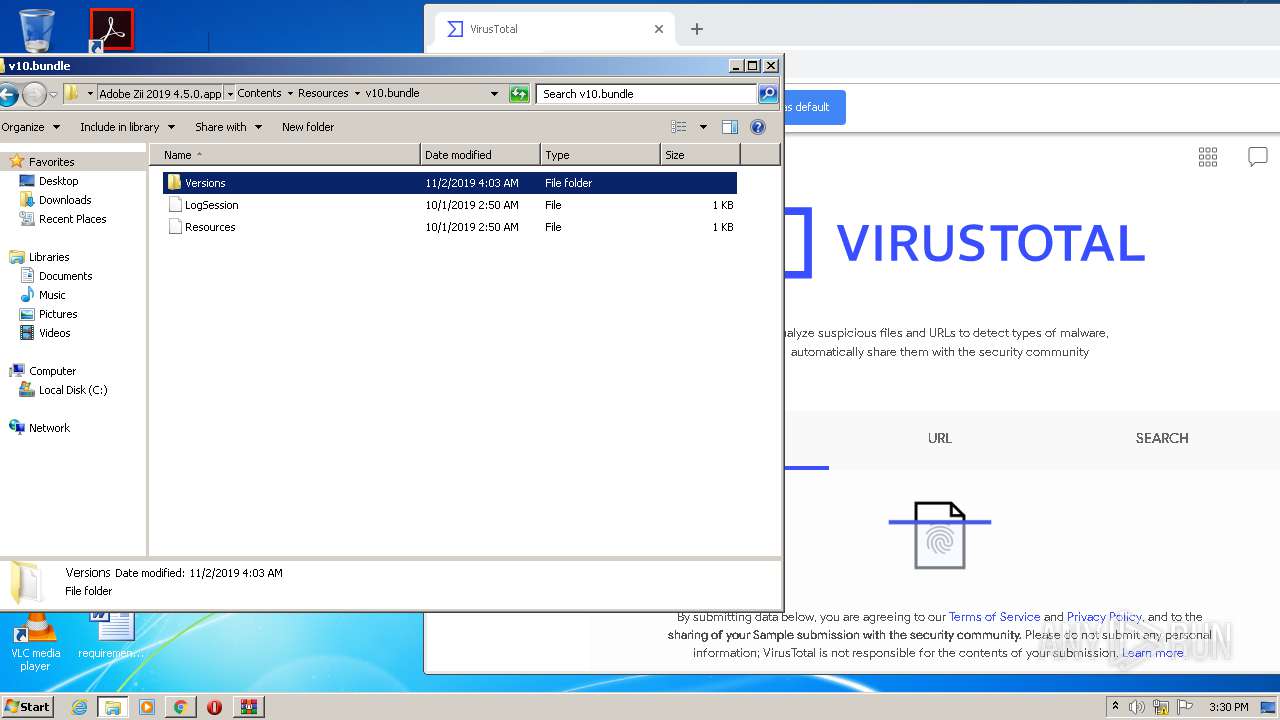Open Windows Explorer taskbar icon

tap(113, 707)
